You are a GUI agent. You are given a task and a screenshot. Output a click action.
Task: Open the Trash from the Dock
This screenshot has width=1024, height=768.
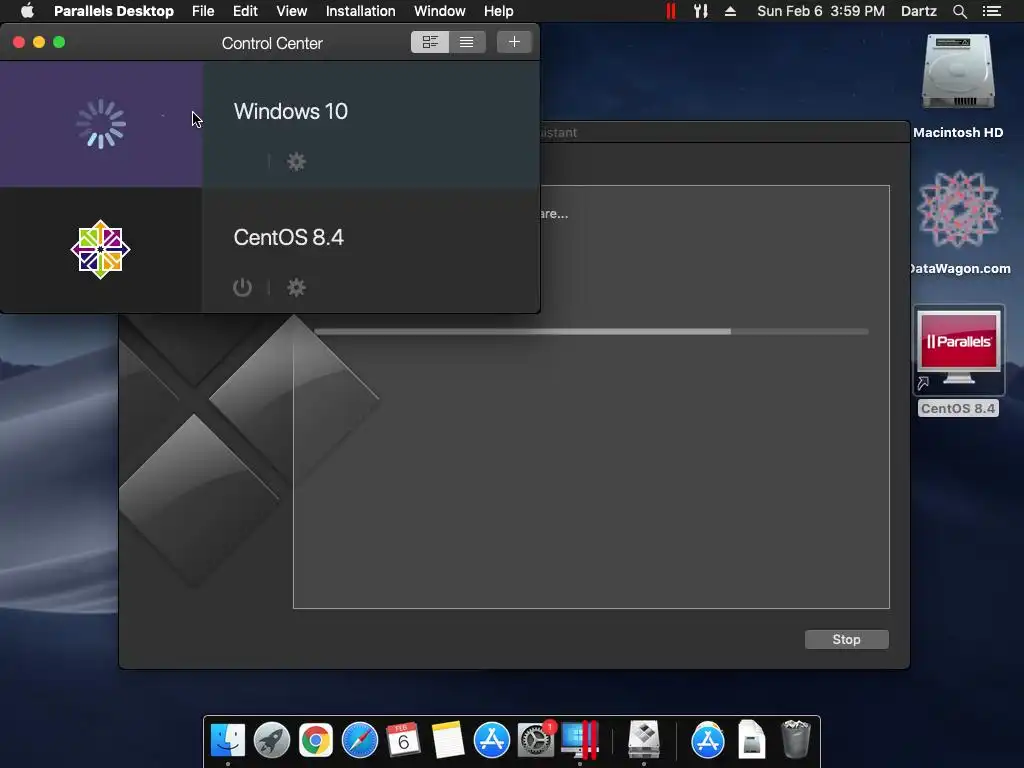click(x=795, y=739)
